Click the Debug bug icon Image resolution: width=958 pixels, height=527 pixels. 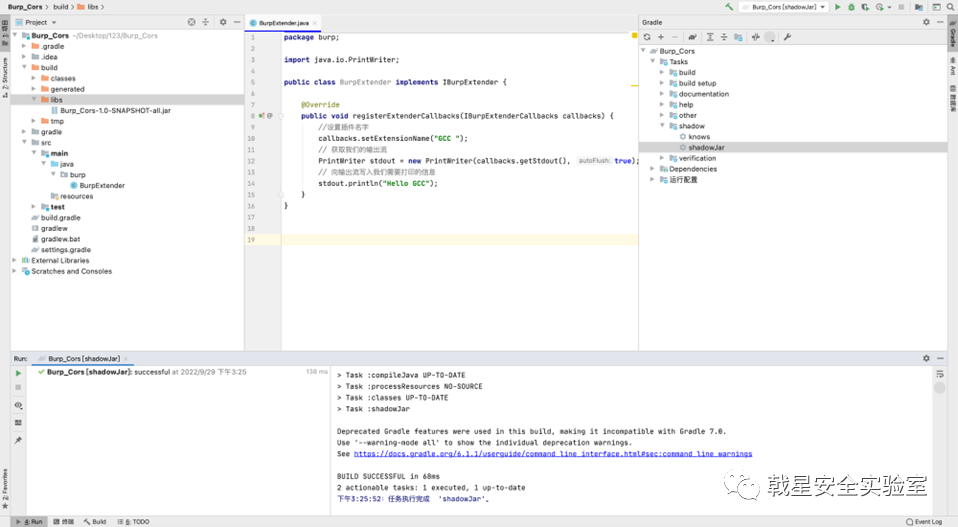pos(851,7)
